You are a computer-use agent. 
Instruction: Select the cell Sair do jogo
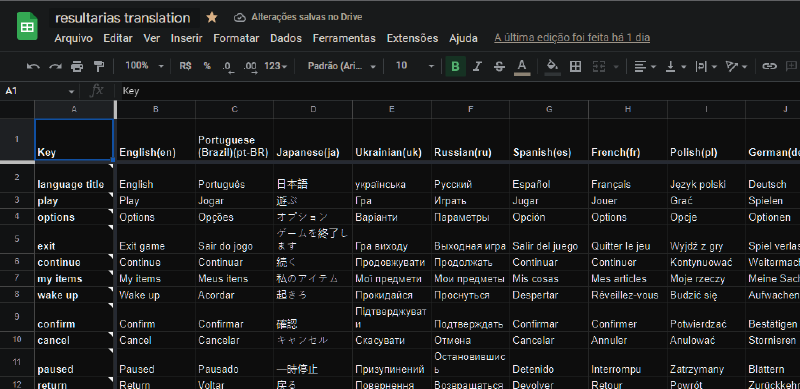pos(234,239)
